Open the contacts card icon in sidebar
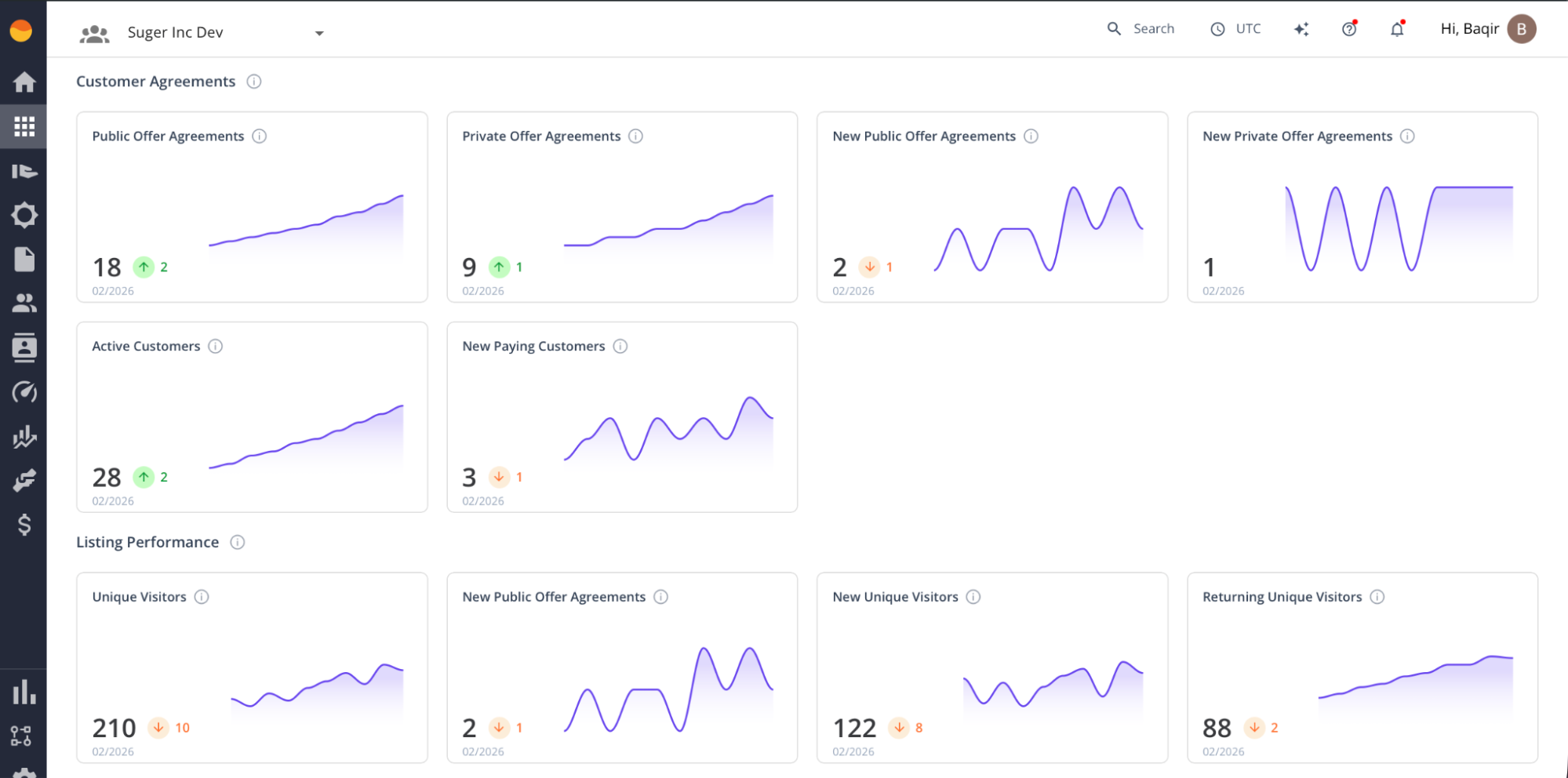The image size is (1568, 778). [x=24, y=347]
